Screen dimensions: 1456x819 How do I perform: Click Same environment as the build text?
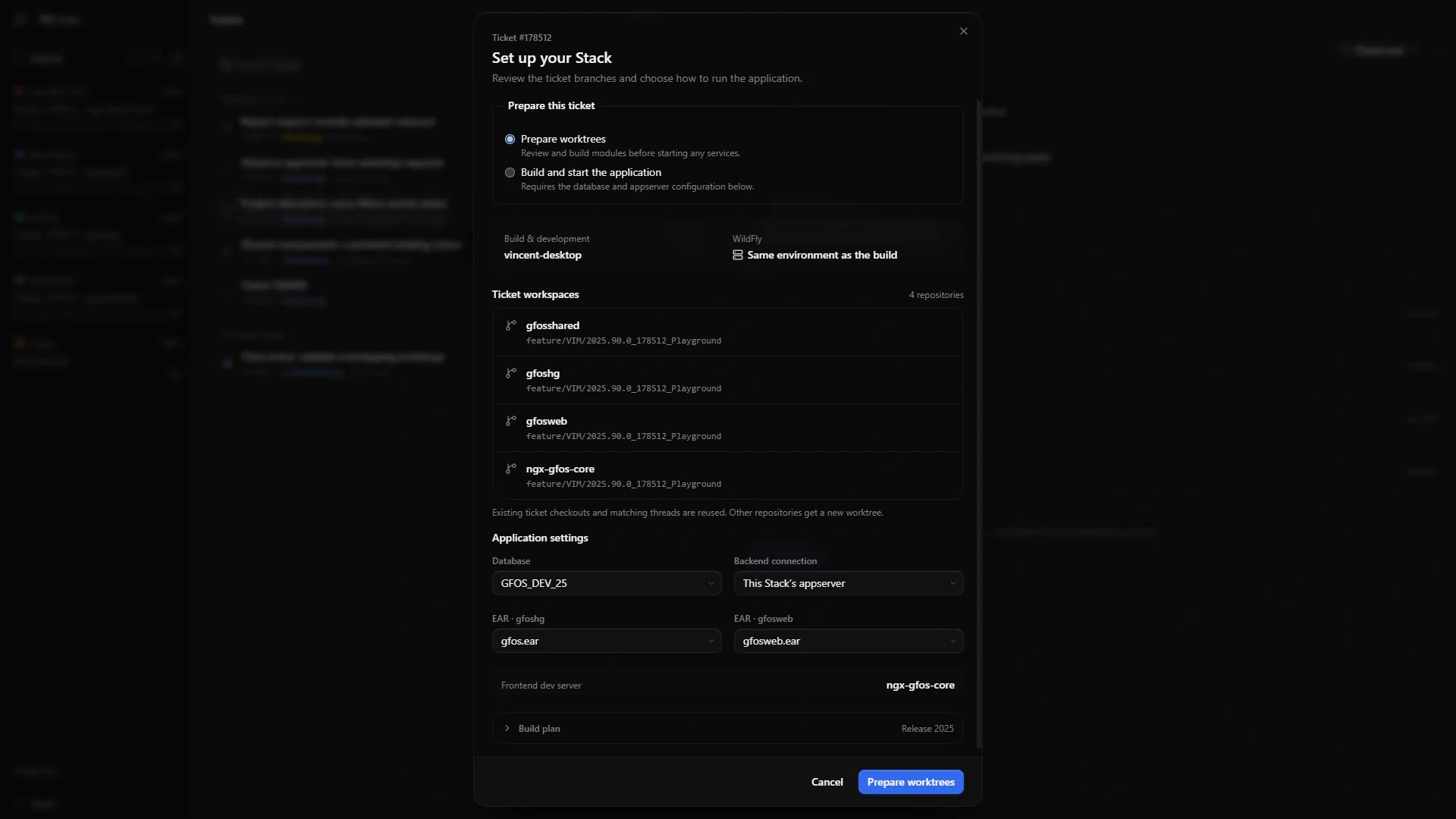point(822,256)
